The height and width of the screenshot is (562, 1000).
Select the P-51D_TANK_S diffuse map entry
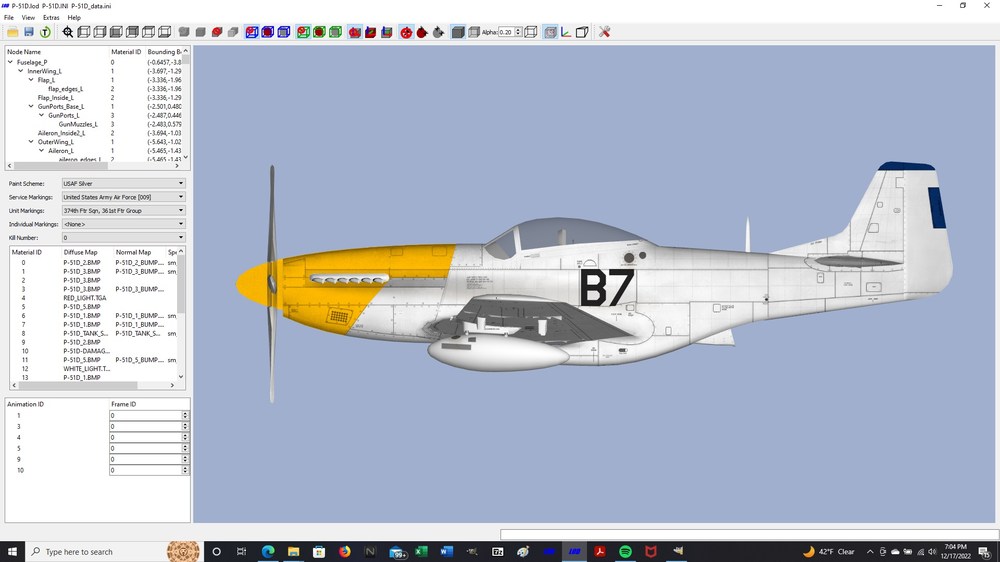coord(85,334)
